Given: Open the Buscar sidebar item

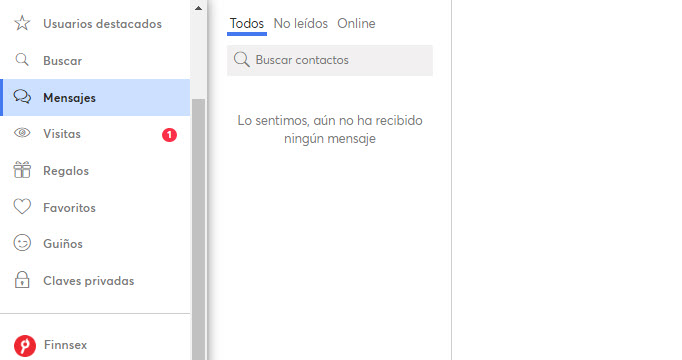Looking at the screenshot, I should coord(95,60).
